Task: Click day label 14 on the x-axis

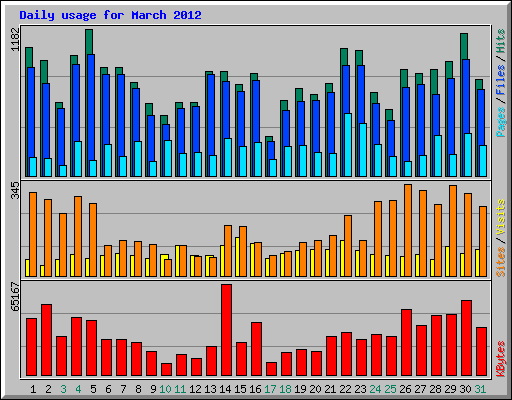Action: click(225, 389)
